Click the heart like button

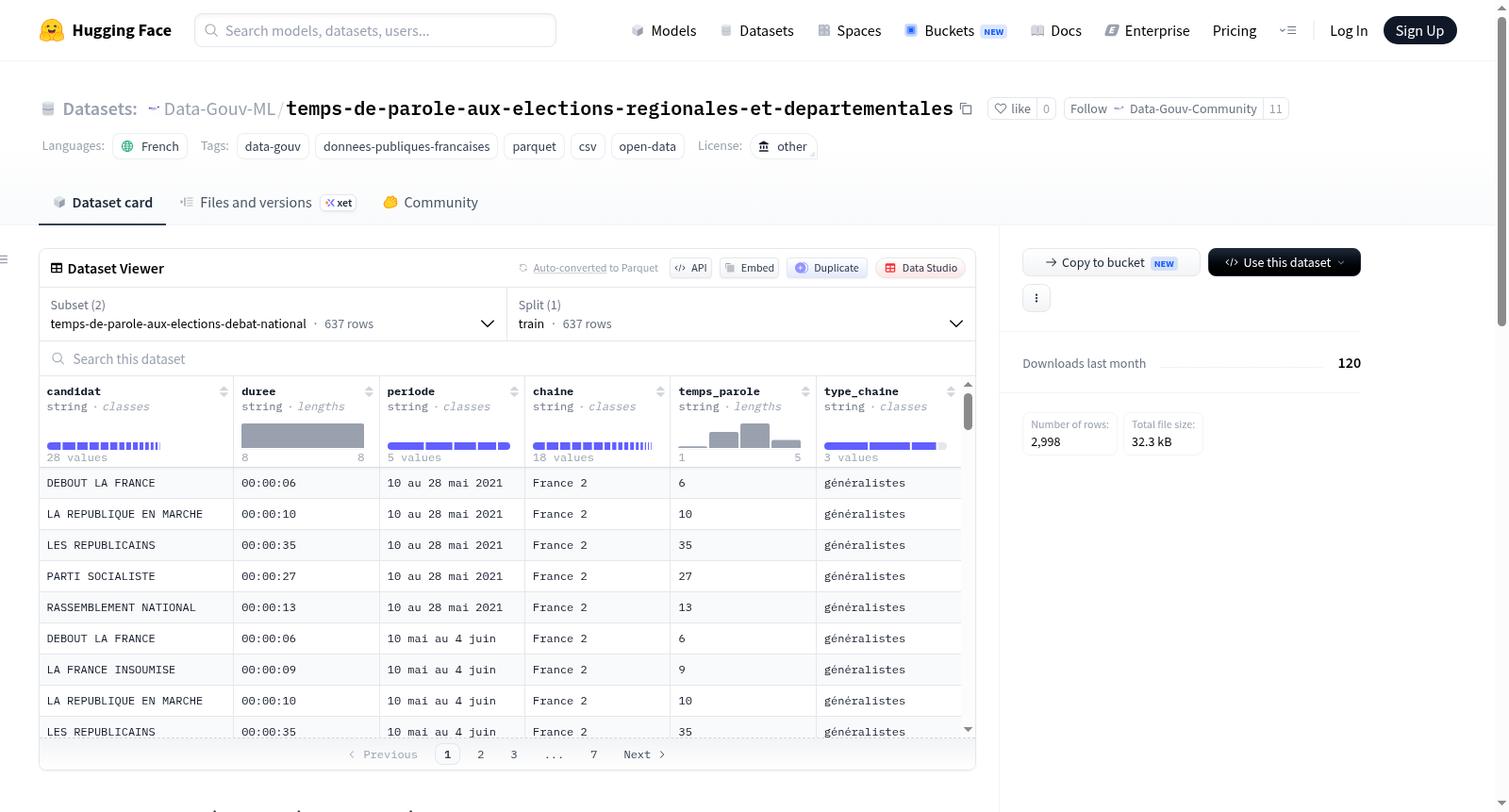pyautogui.click(x=1012, y=108)
